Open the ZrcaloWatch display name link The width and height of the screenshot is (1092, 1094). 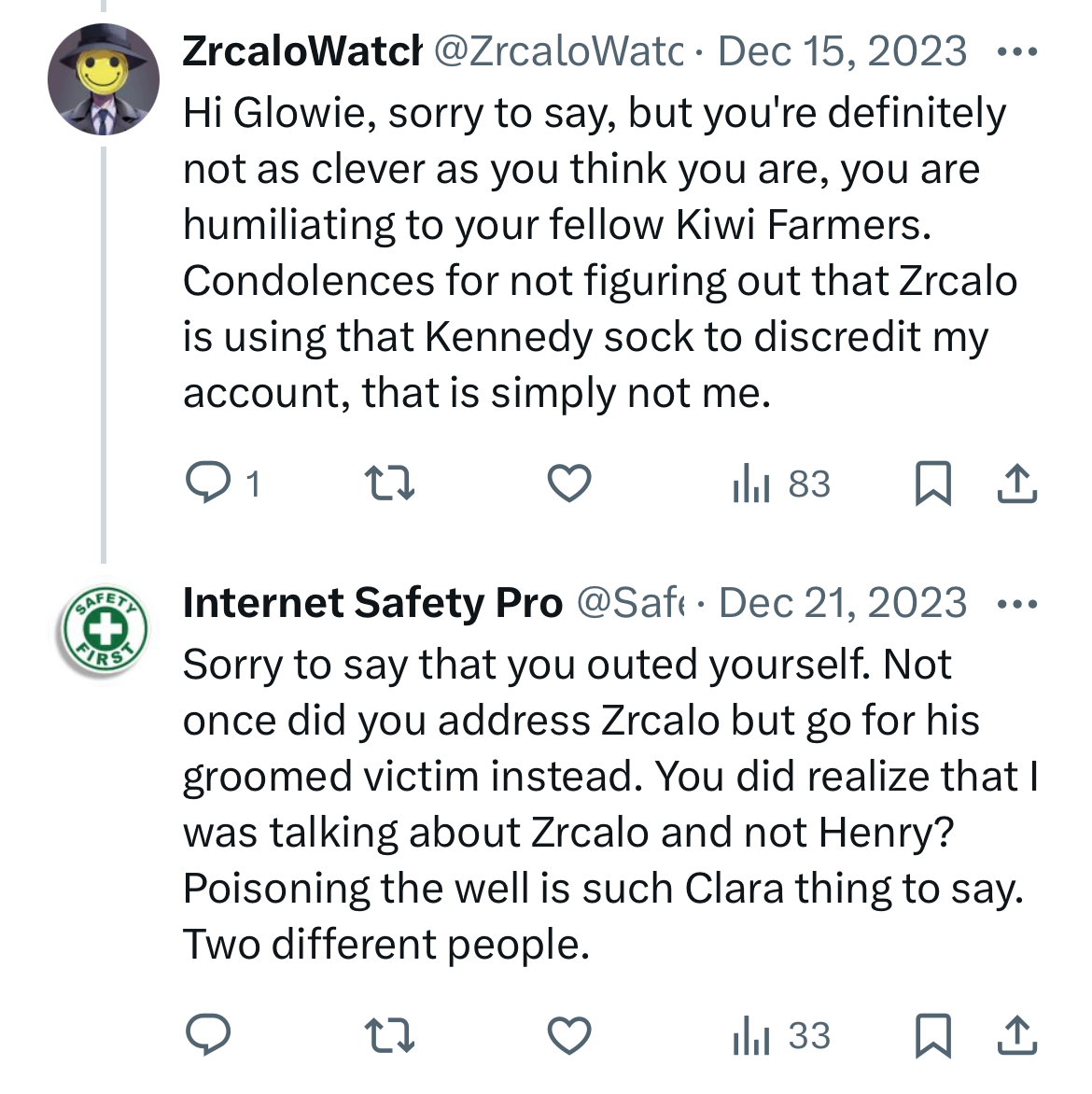301,51
